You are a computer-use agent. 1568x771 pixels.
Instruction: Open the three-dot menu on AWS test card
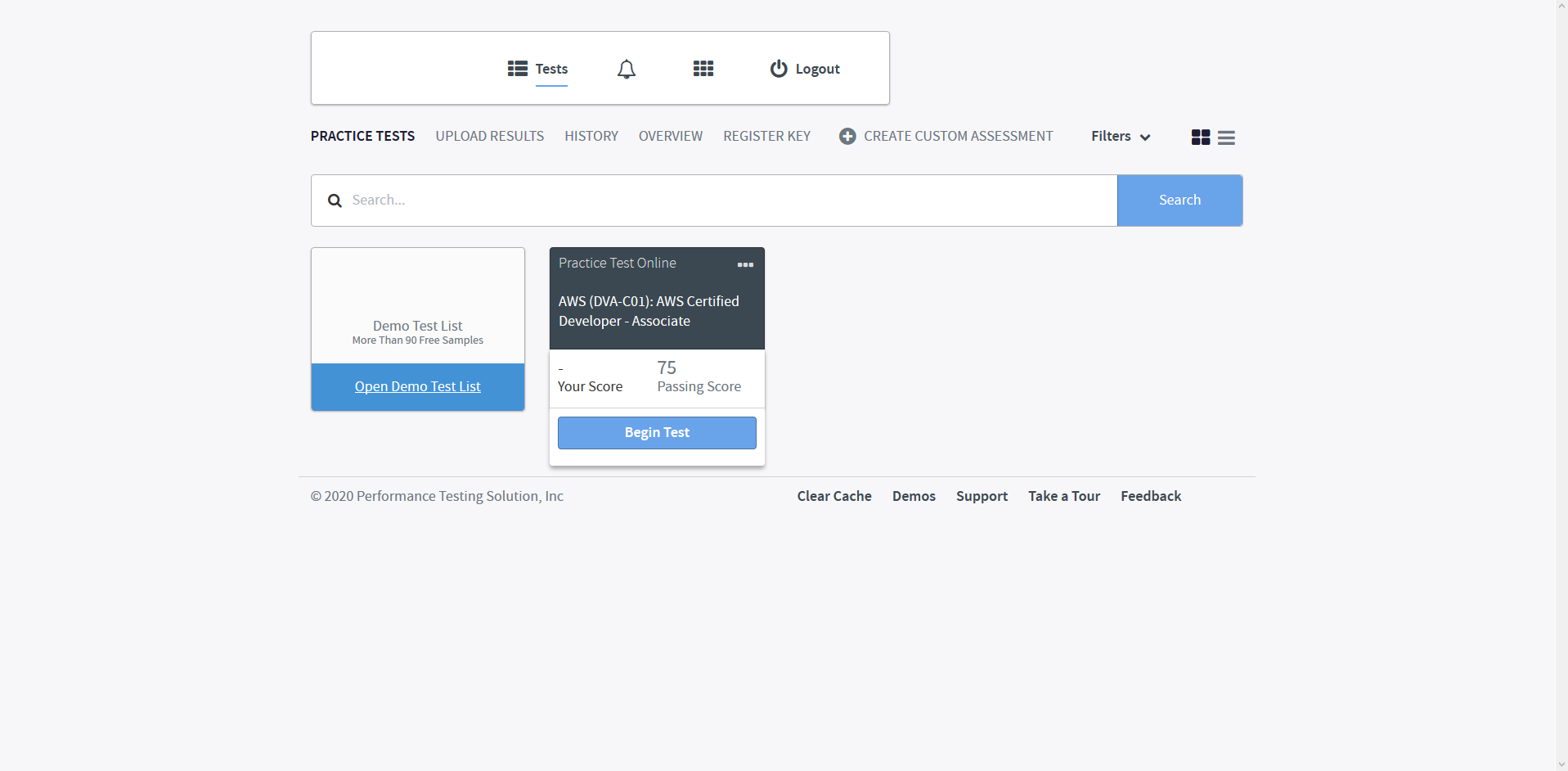(x=745, y=264)
